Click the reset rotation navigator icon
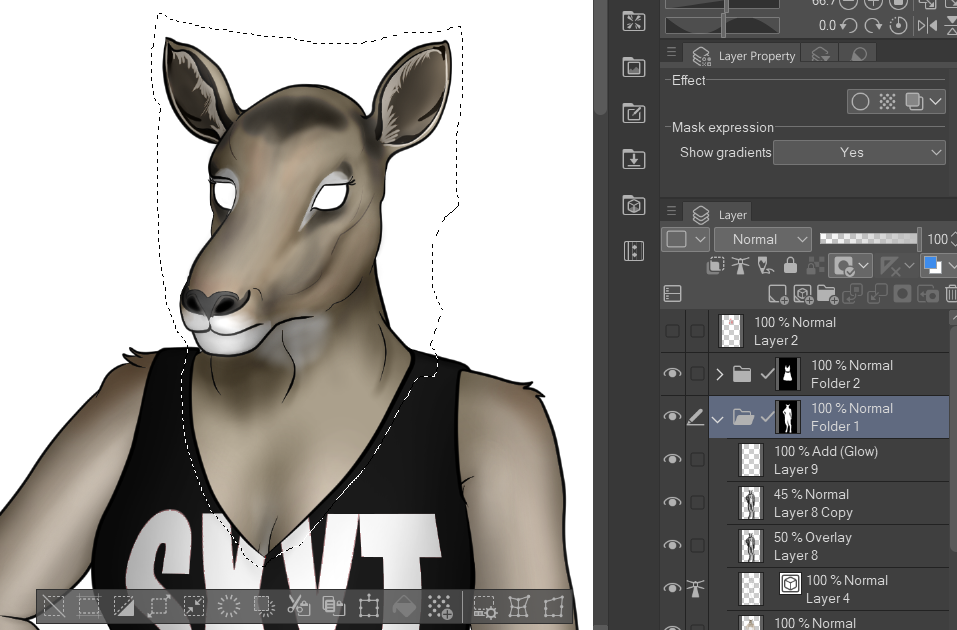 (898, 26)
